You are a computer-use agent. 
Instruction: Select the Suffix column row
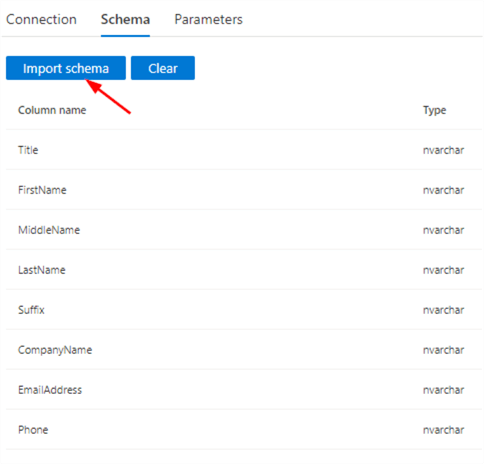[244, 310]
